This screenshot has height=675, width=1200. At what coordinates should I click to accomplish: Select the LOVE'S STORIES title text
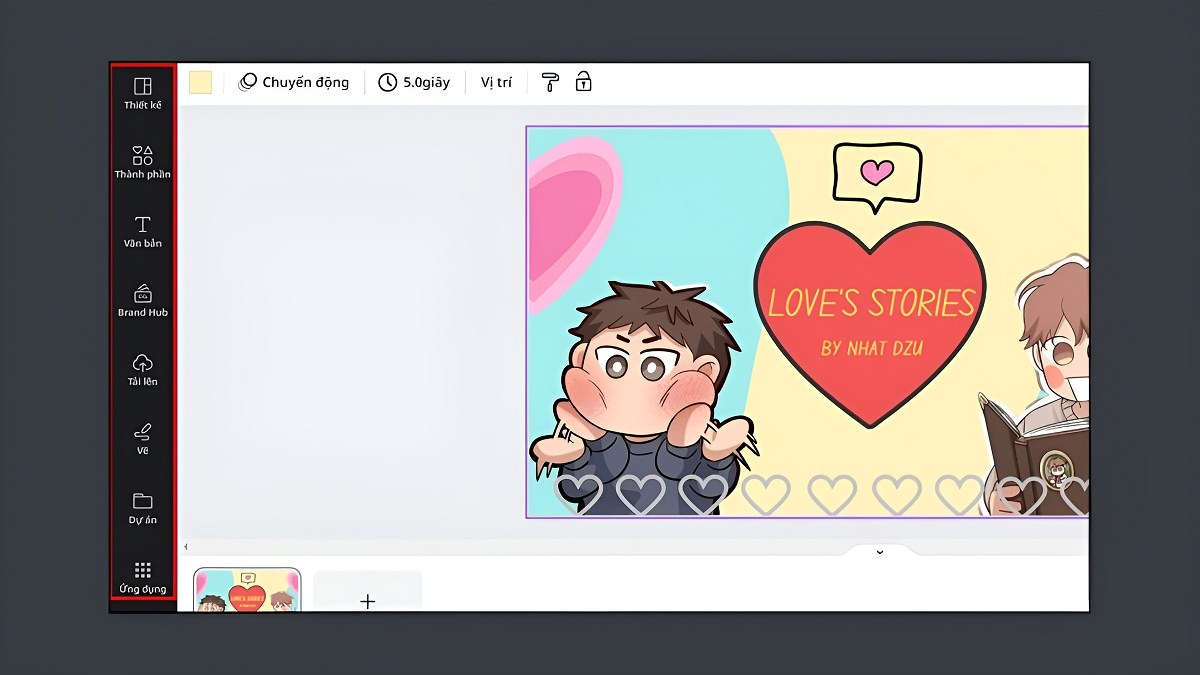(x=871, y=302)
